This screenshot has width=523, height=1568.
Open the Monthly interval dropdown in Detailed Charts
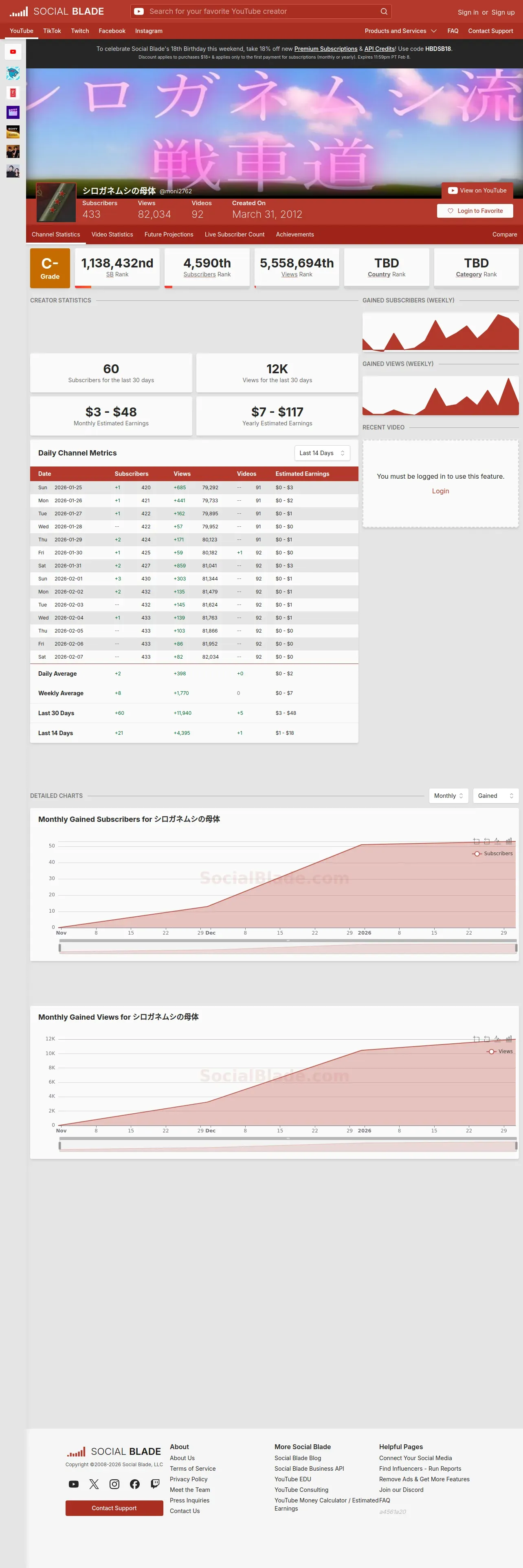pos(449,795)
